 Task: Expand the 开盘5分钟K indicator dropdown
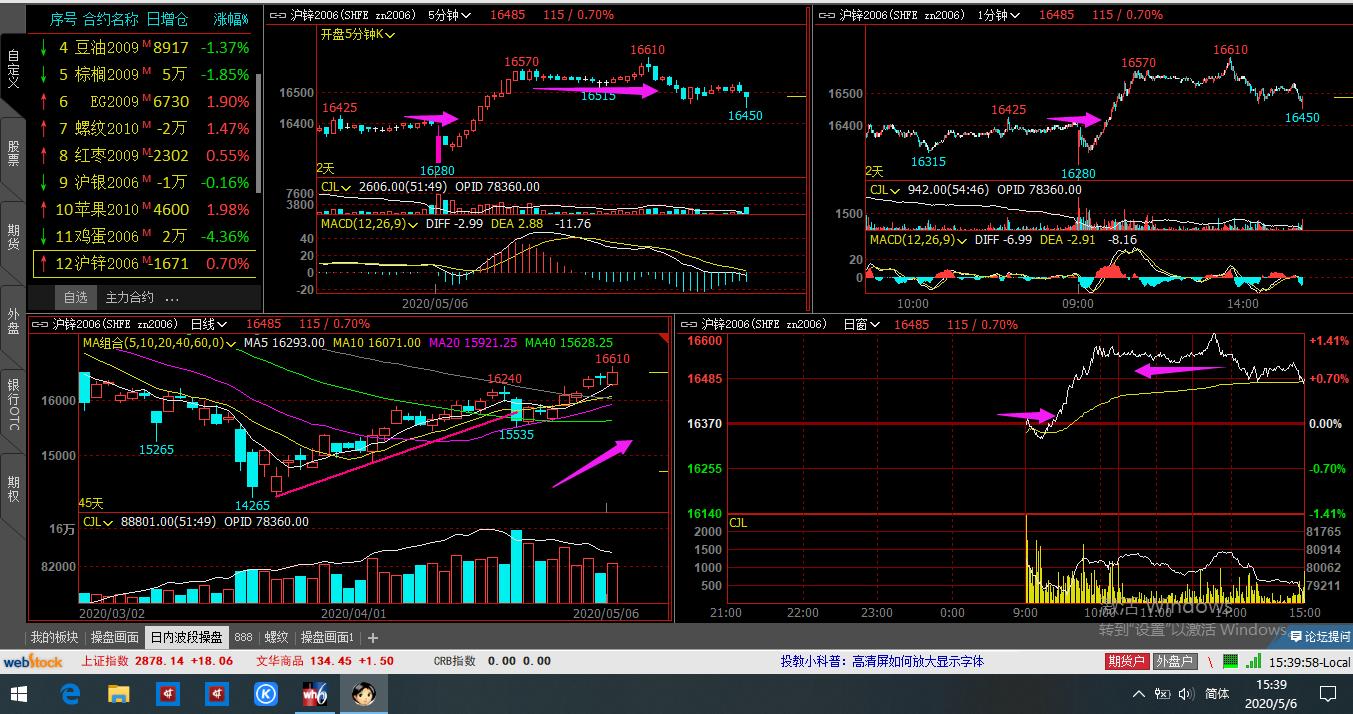tap(357, 34)
